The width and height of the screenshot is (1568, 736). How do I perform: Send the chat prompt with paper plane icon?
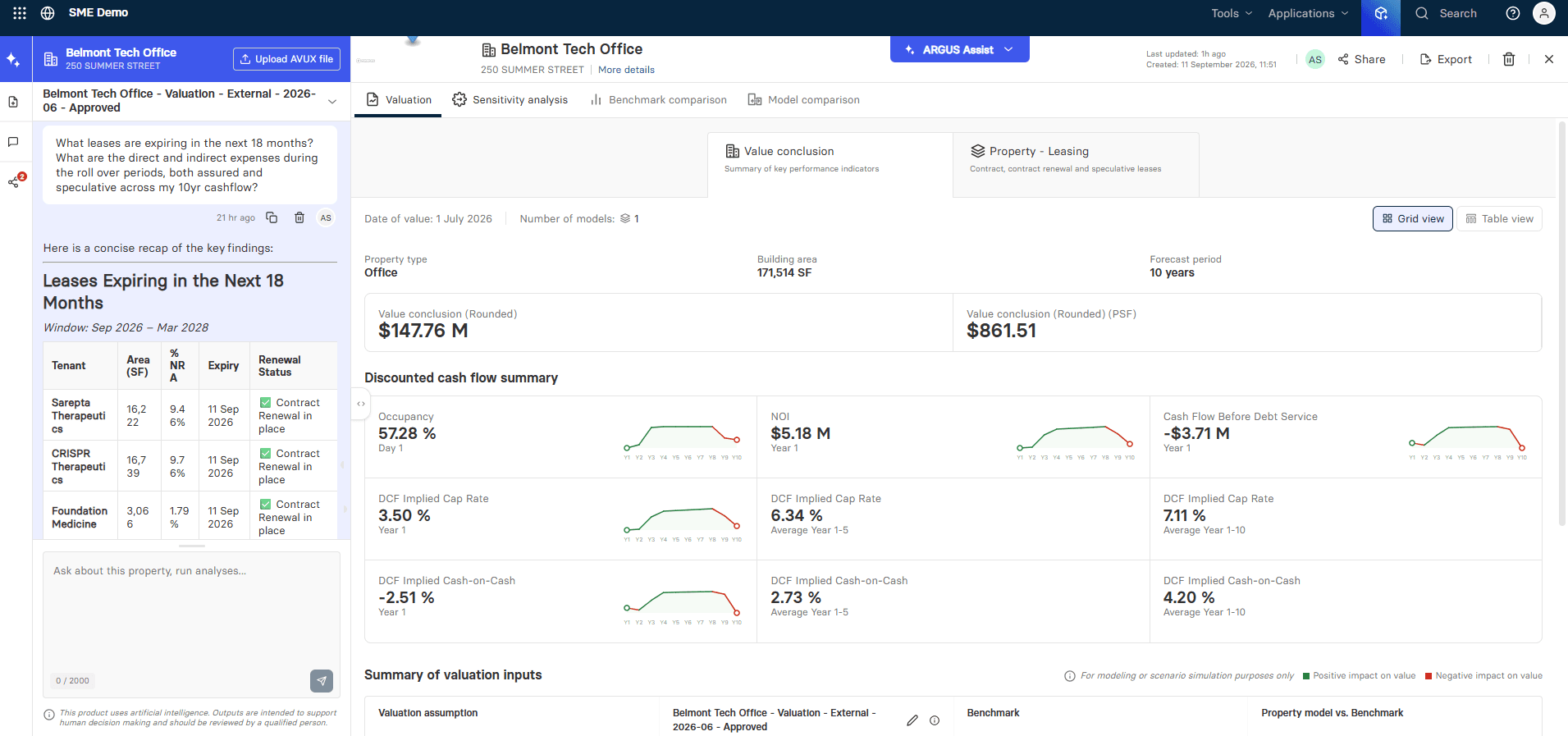click(x=322, y=680)
